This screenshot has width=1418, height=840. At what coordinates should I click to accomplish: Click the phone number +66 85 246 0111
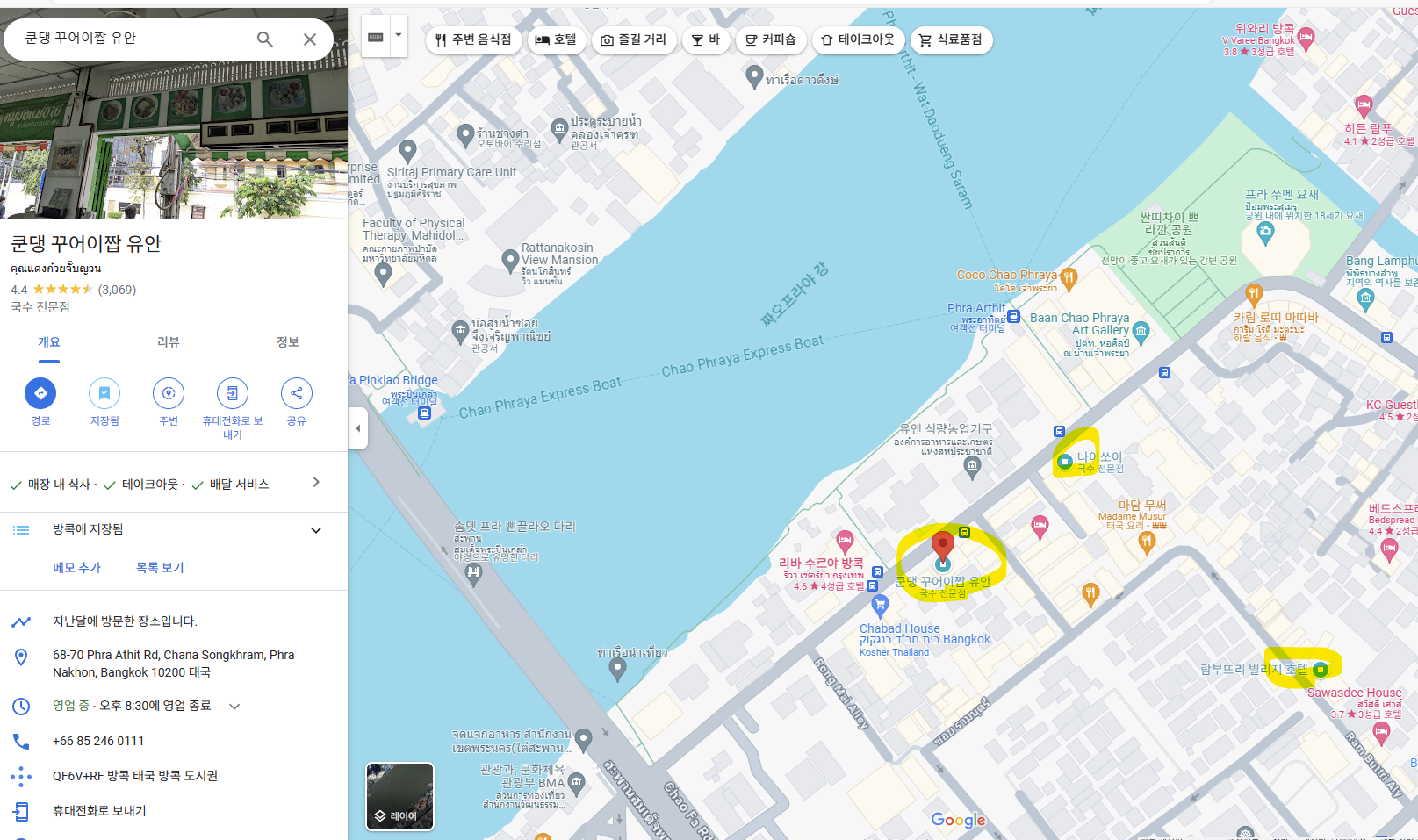click(x=98, y=741)
